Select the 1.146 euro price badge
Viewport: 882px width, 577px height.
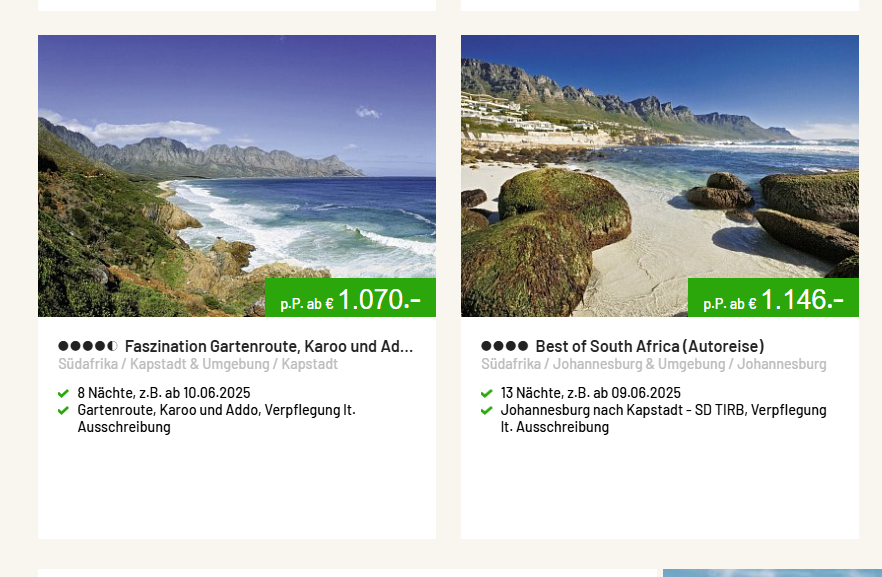point(773,298)
